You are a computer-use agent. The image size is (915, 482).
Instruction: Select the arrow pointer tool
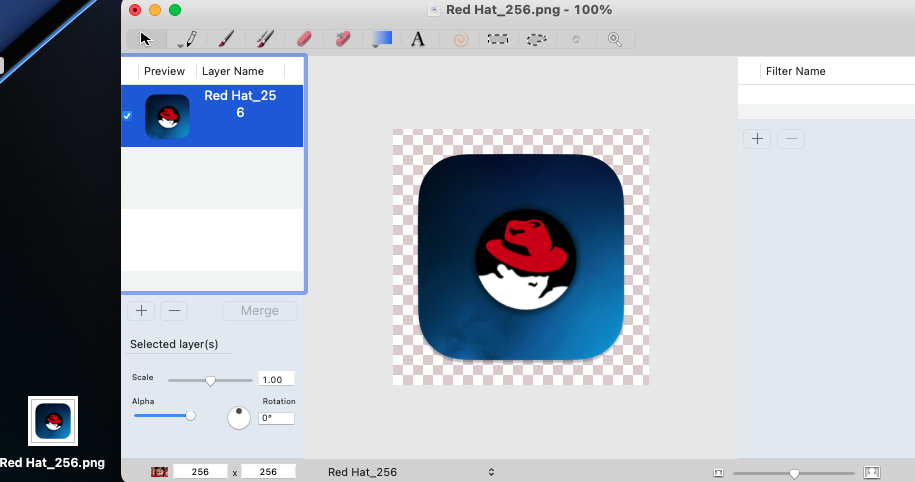click(x=146, y=39)
